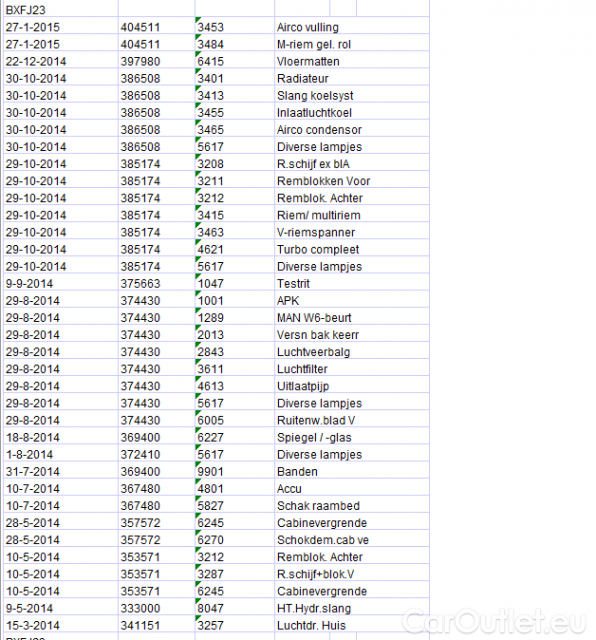Image resolution: width=596 pixels, height=640 pixels.
Task: Click the code 9901 cell
Action: tap(235, 470)
